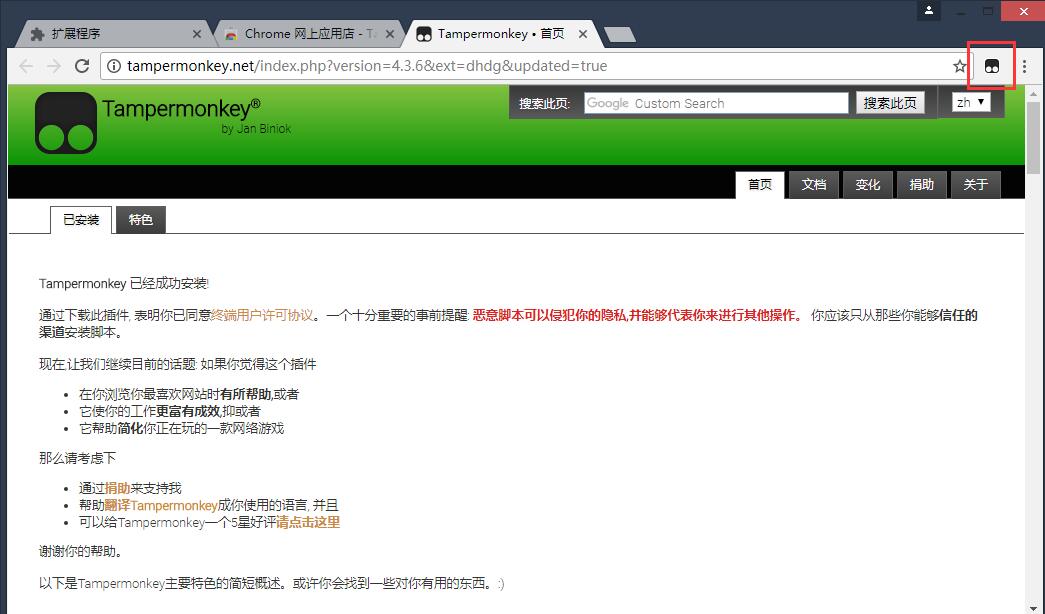Switch to the 特色 content tab

click(141, 219)
